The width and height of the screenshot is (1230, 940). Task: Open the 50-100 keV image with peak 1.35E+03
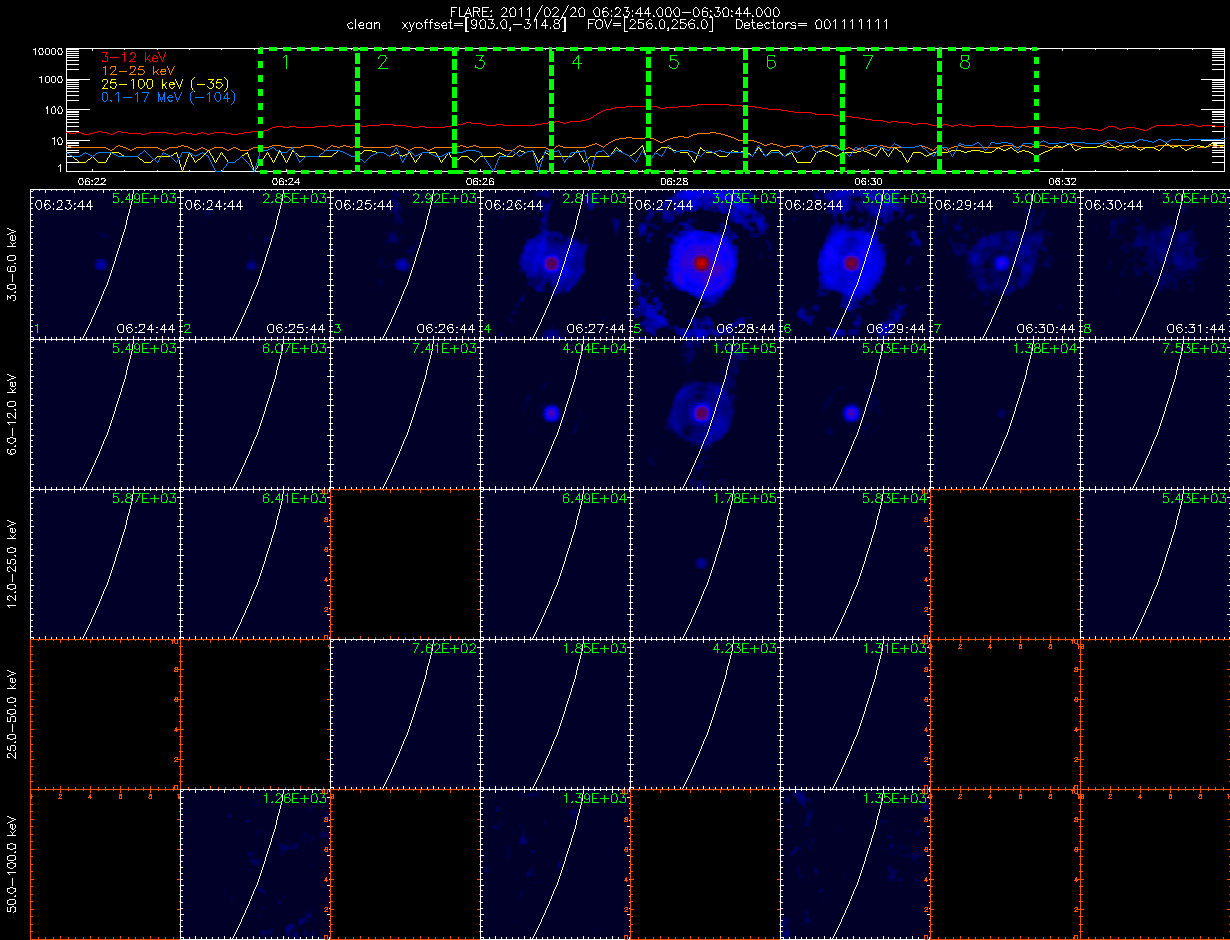855,863
